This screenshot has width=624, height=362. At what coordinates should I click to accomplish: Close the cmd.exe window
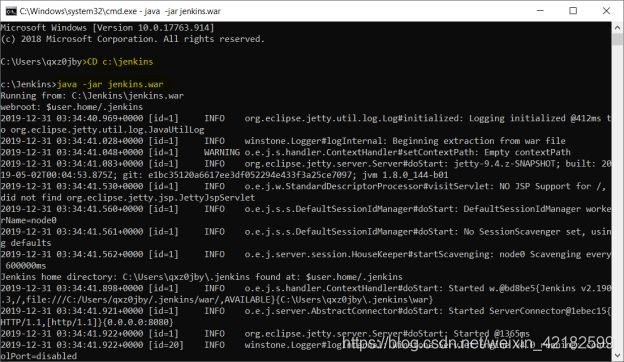click(606, 11)
